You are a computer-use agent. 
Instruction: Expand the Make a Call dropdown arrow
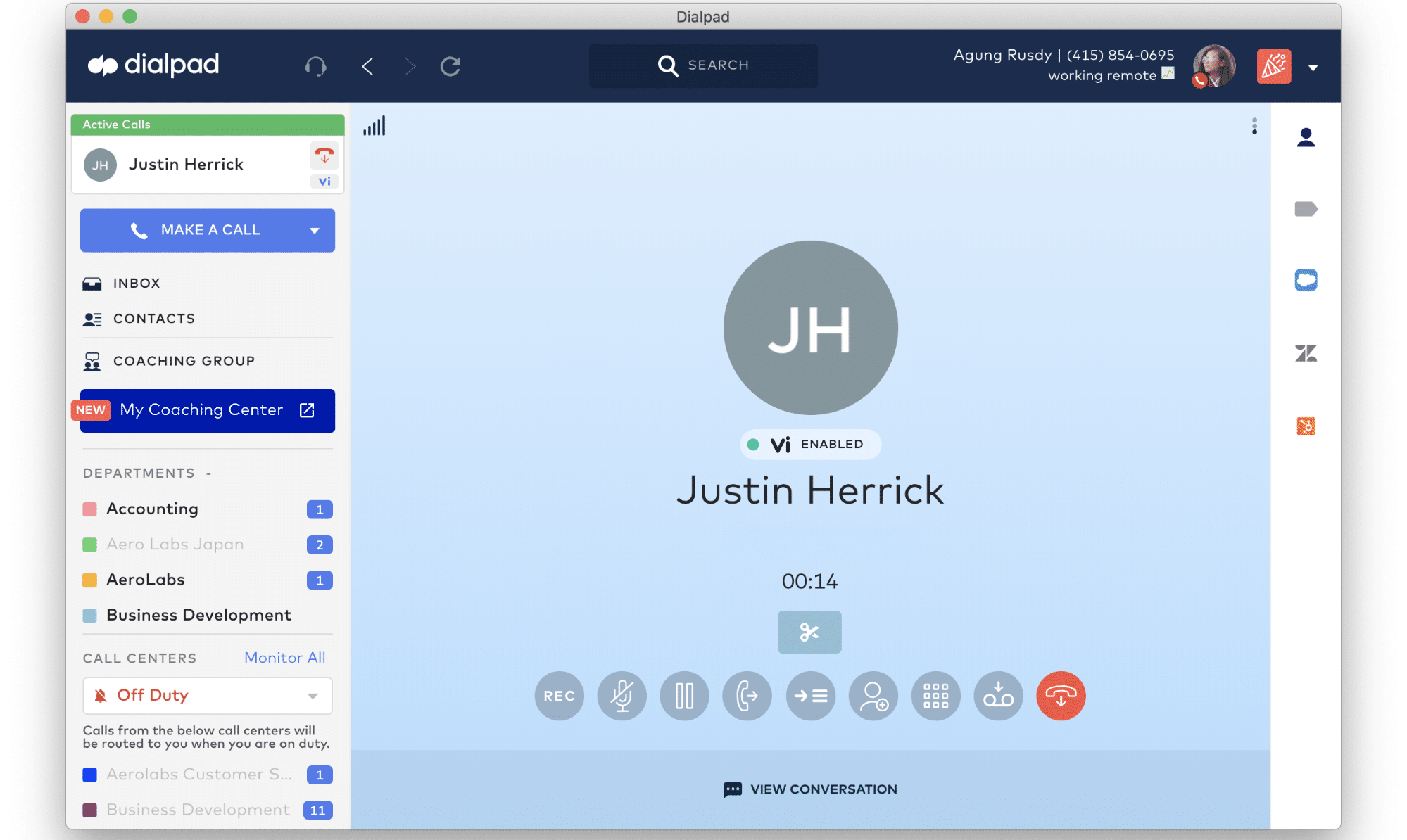[x=314, y=231]
